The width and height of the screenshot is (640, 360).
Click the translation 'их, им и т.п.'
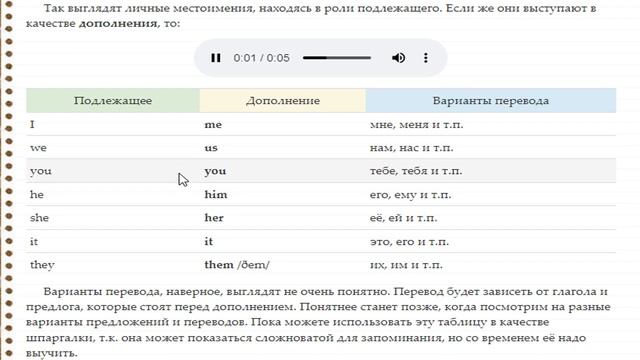(406, 265)
